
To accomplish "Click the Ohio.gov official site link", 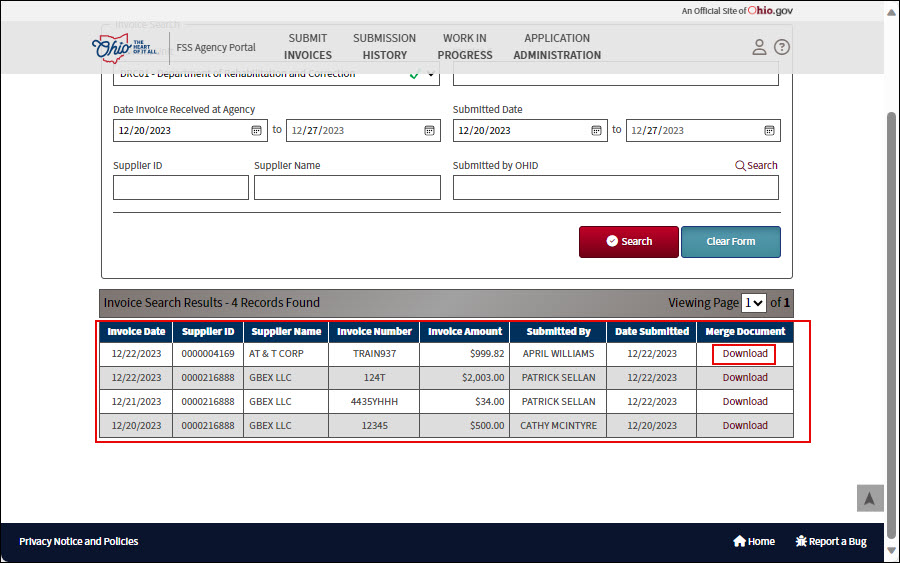I will coord(770,10).
